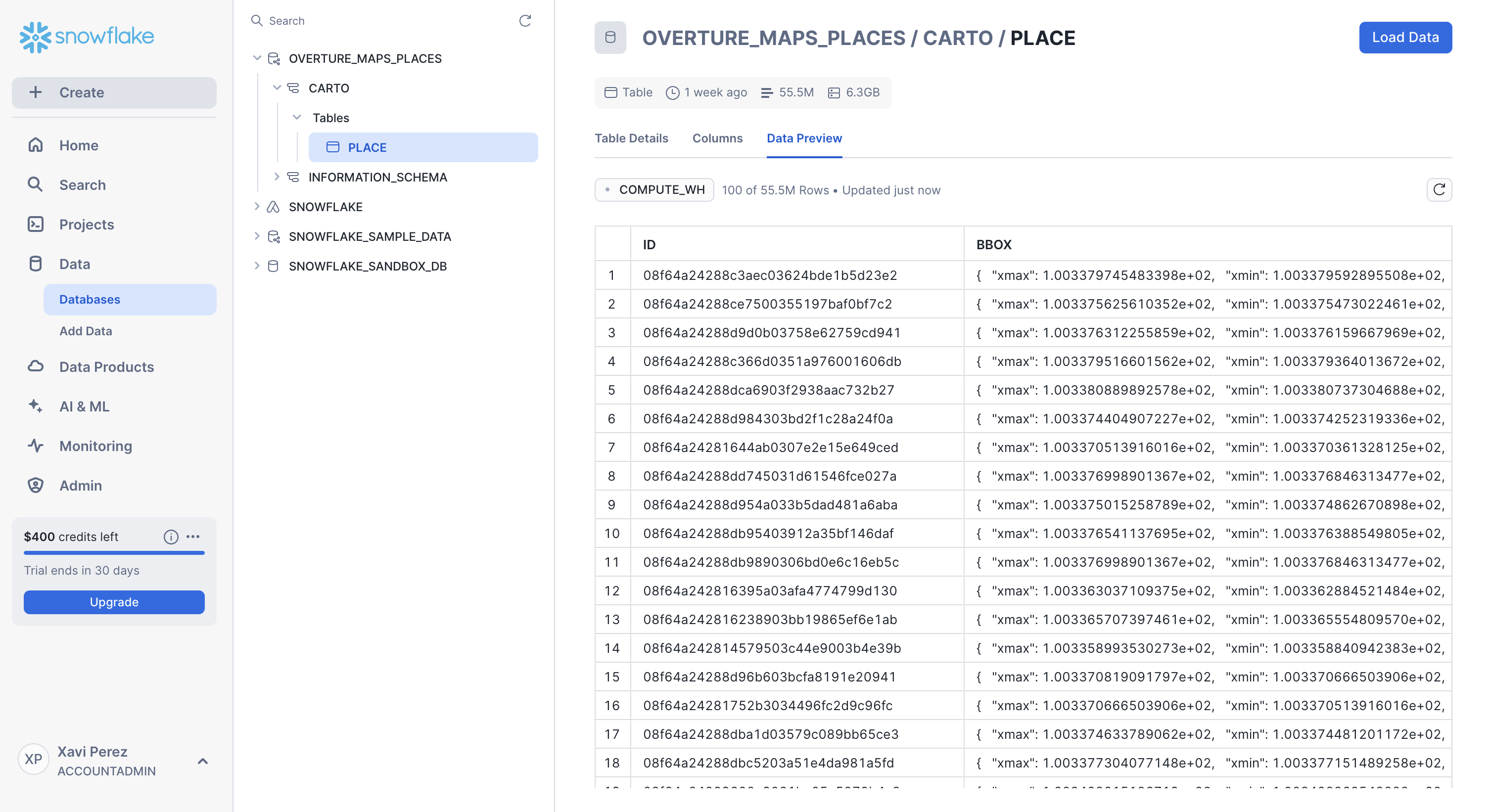Click the Create button
Image resolution: width=1490 pixels, height=812 pixels.
click(x=114, y=92)
